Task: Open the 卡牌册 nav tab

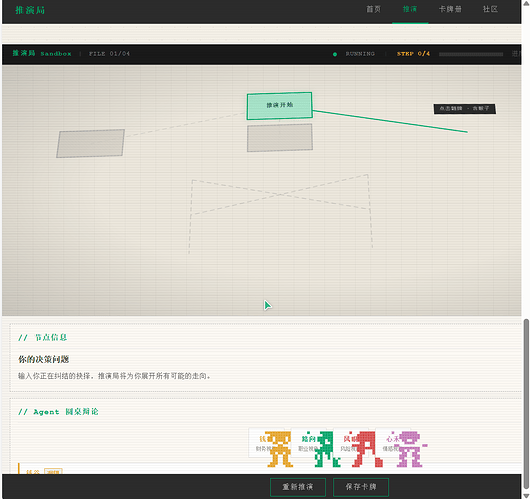Action: (450, 9)
